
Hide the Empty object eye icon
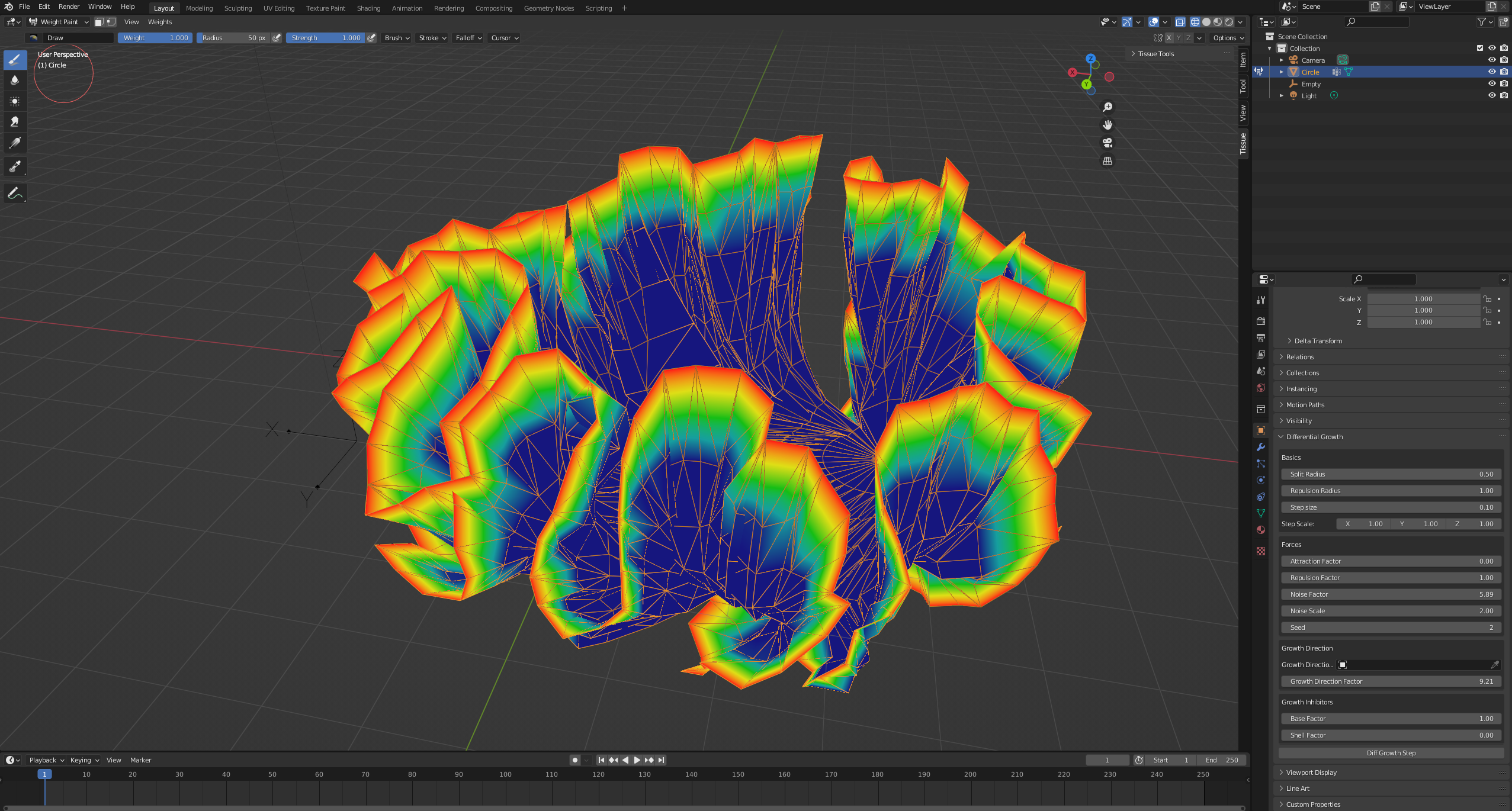coord(1492,83)
